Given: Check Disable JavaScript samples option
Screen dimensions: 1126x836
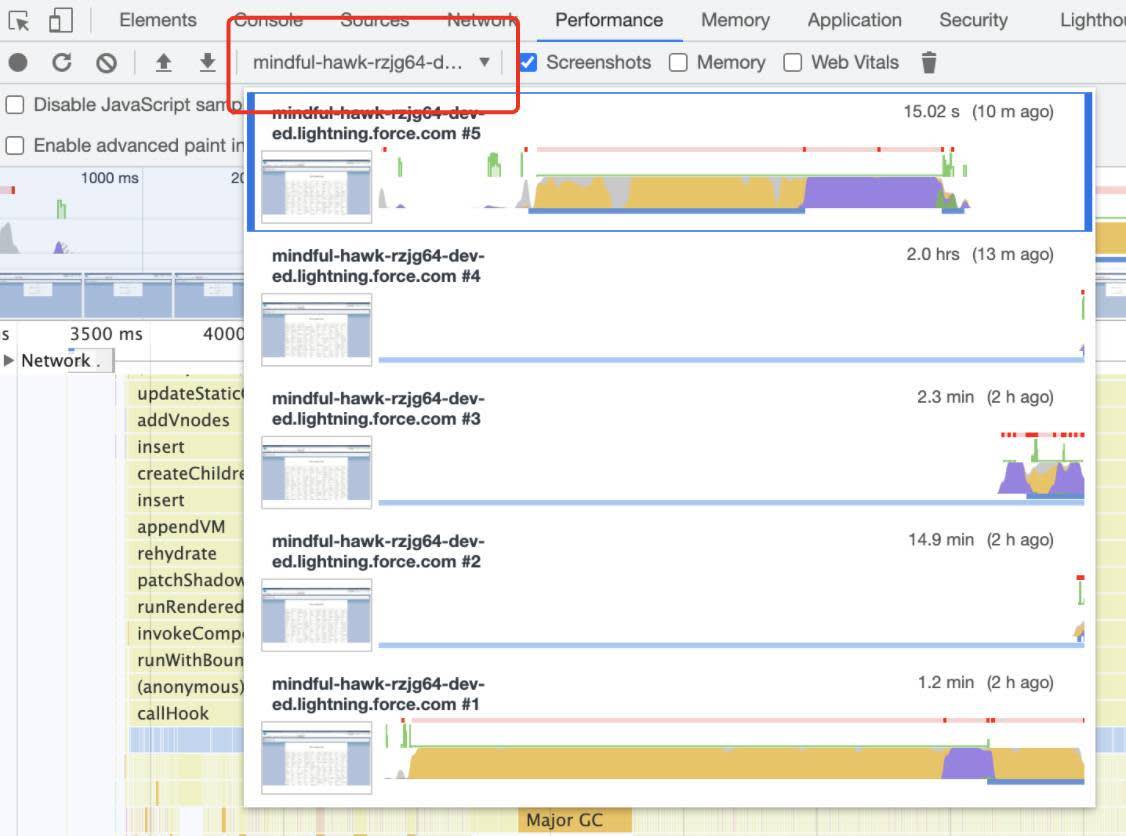Looking at the screenshot, I should tap(15, 105).
